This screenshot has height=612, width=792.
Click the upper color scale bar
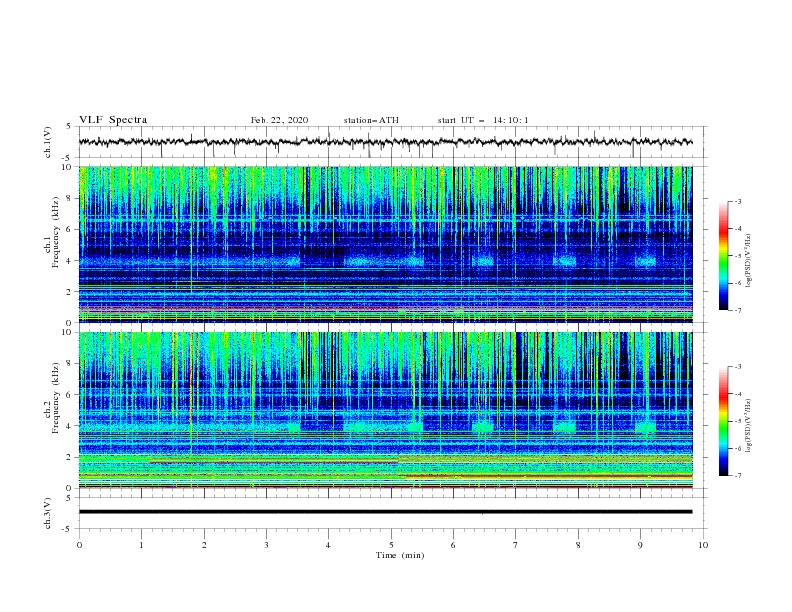click(723, 256)
